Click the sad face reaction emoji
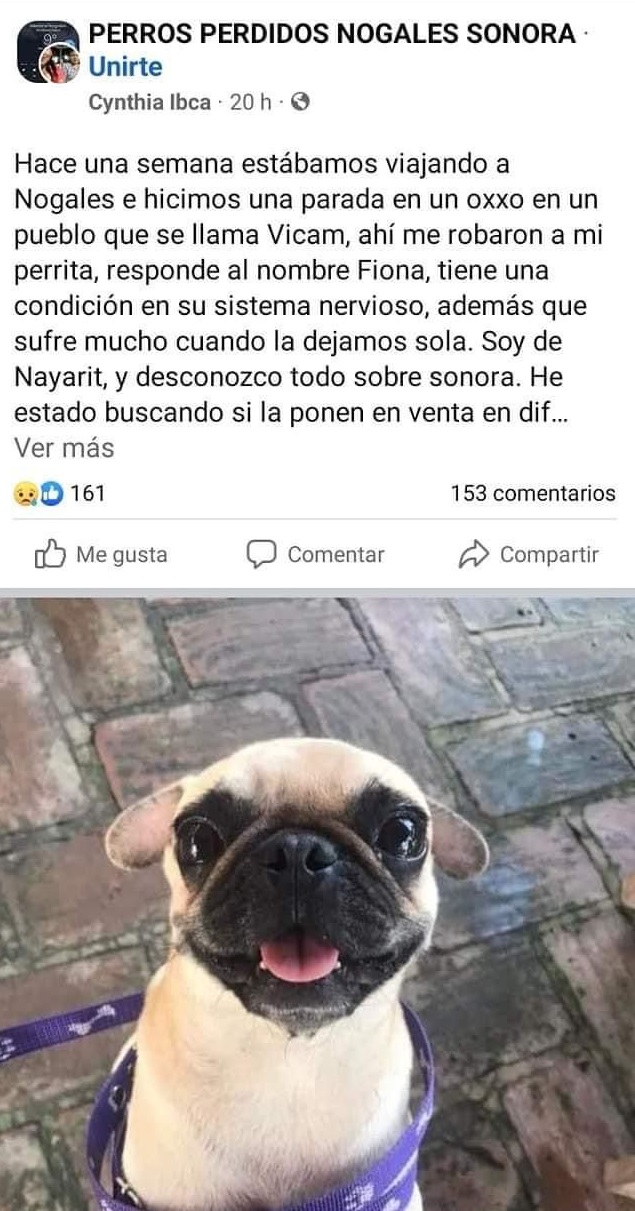 pyautogui.click(x=25, y=493)
